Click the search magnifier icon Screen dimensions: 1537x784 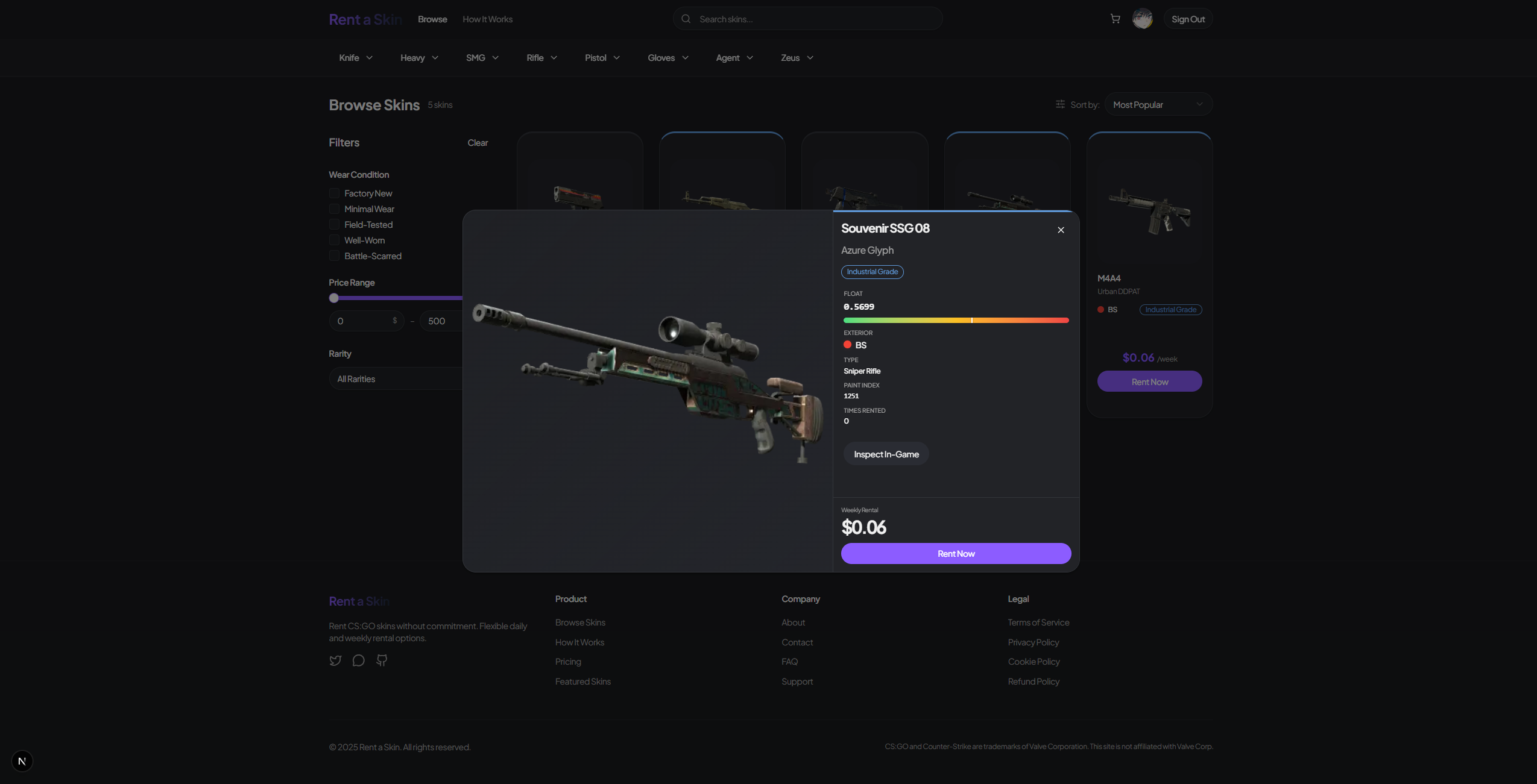[686, 19]
